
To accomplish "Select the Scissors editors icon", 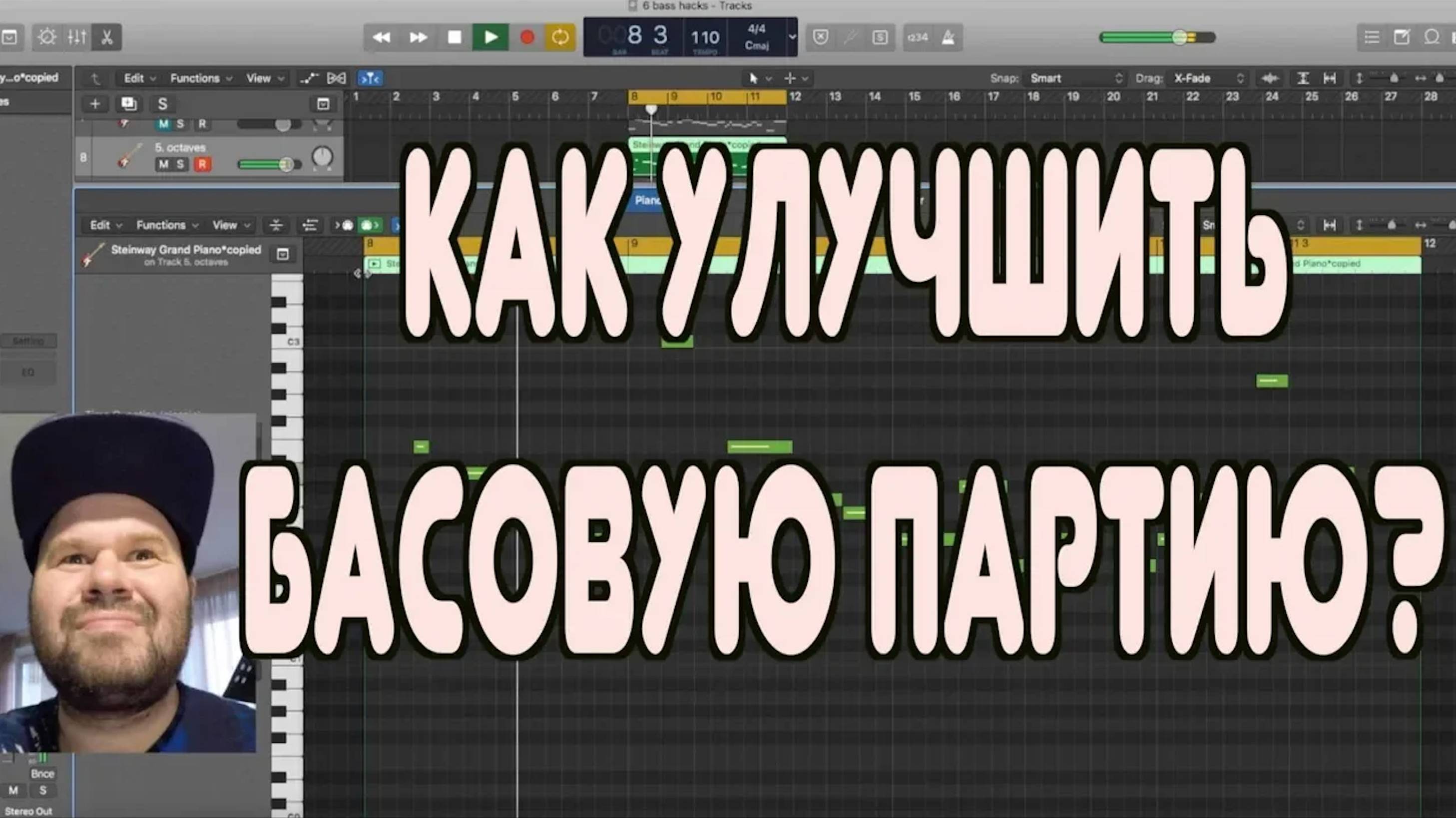I will coord(107,37).
